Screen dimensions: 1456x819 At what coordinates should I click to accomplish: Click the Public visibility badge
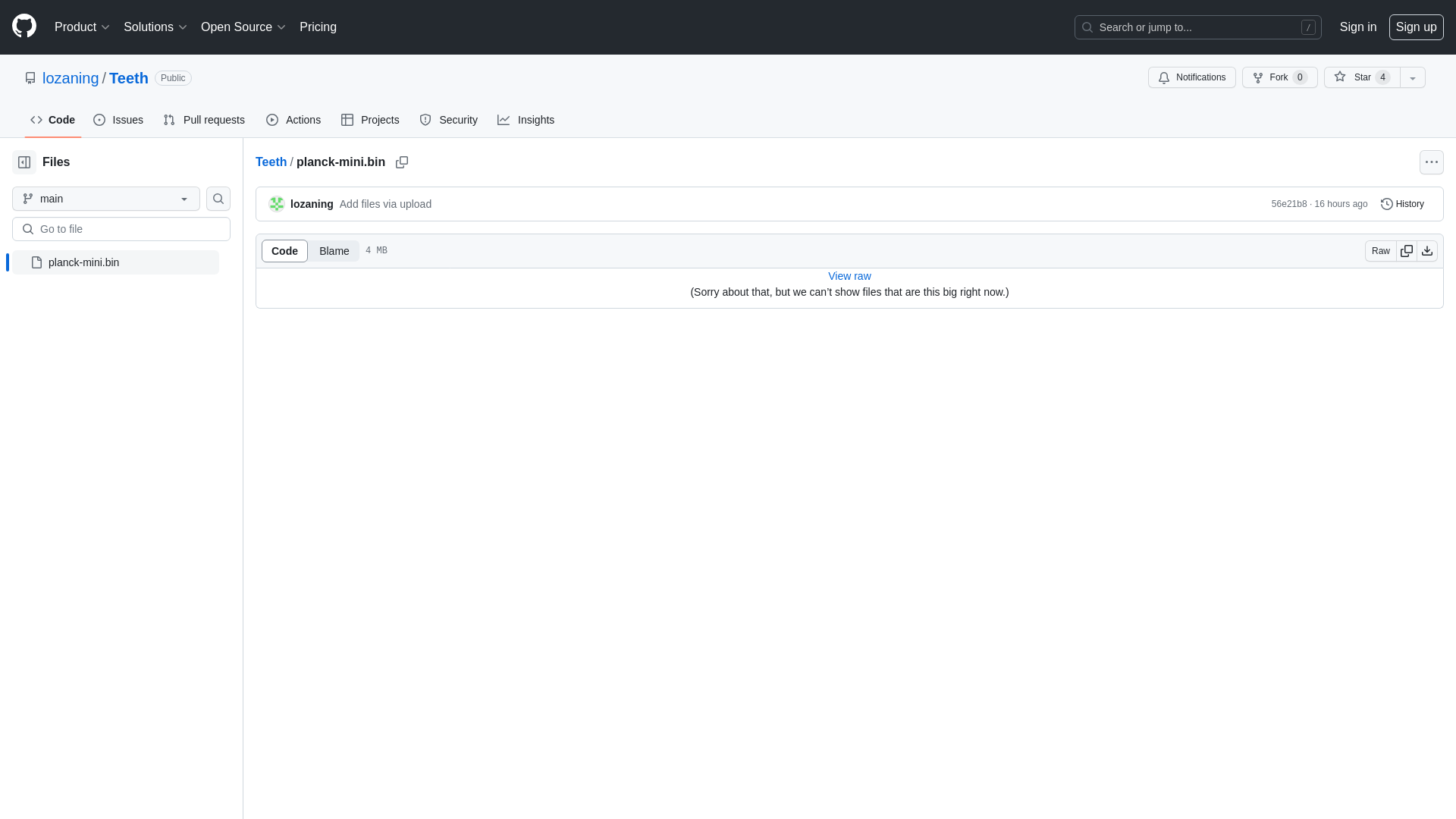[173, 78]
